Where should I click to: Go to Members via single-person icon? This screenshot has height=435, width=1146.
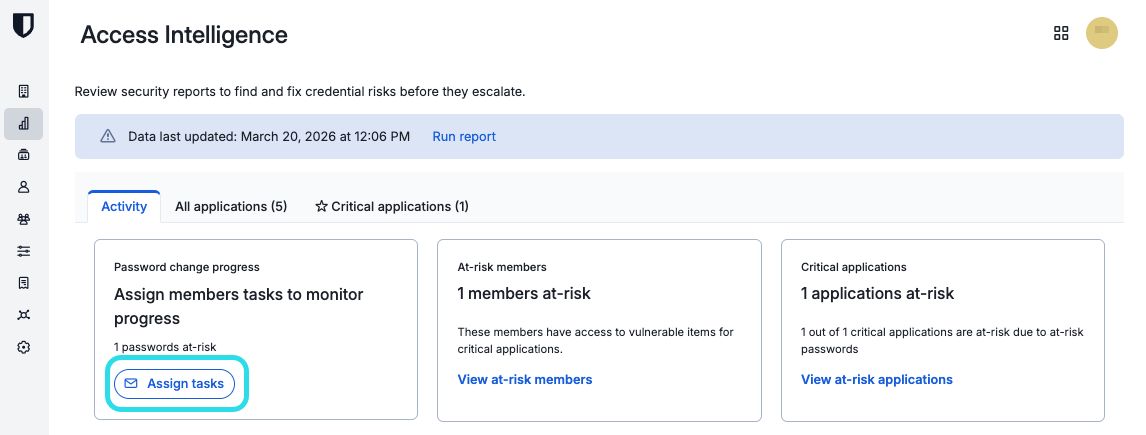(24, 187)
